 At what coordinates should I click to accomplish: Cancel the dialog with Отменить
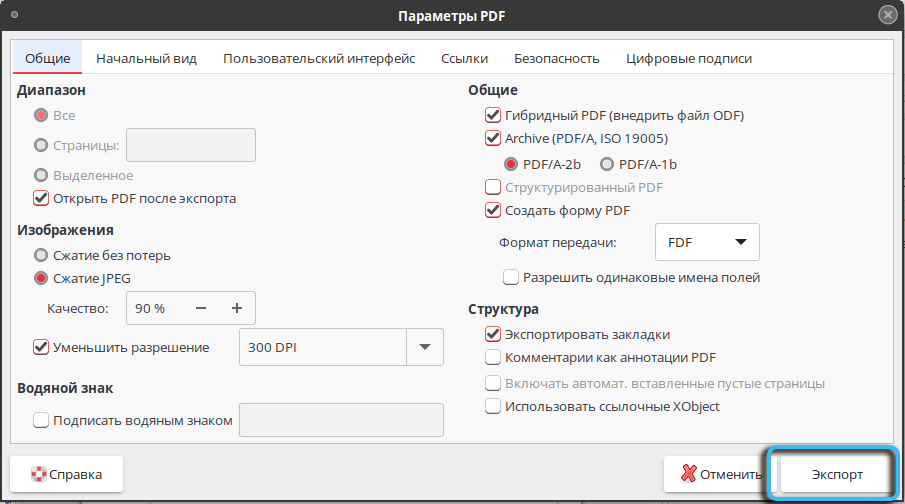pos(714,474)
